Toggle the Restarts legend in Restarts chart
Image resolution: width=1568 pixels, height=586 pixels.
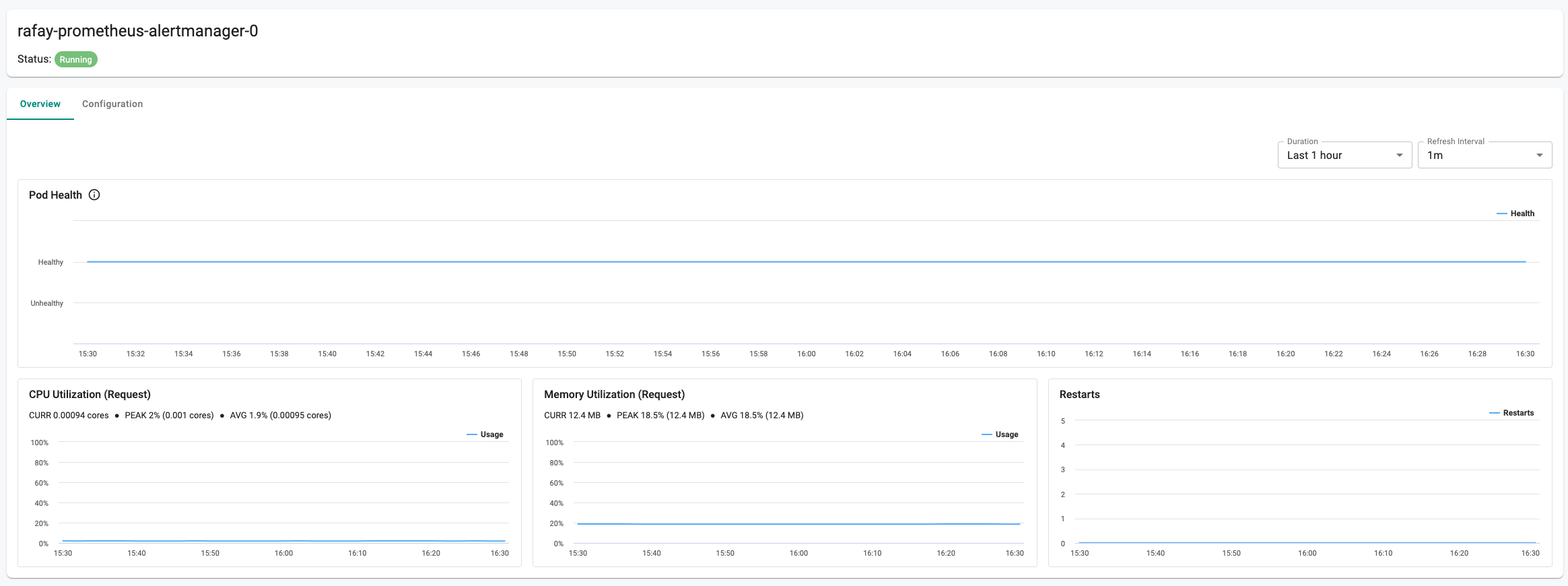(x=1511, y=413)
